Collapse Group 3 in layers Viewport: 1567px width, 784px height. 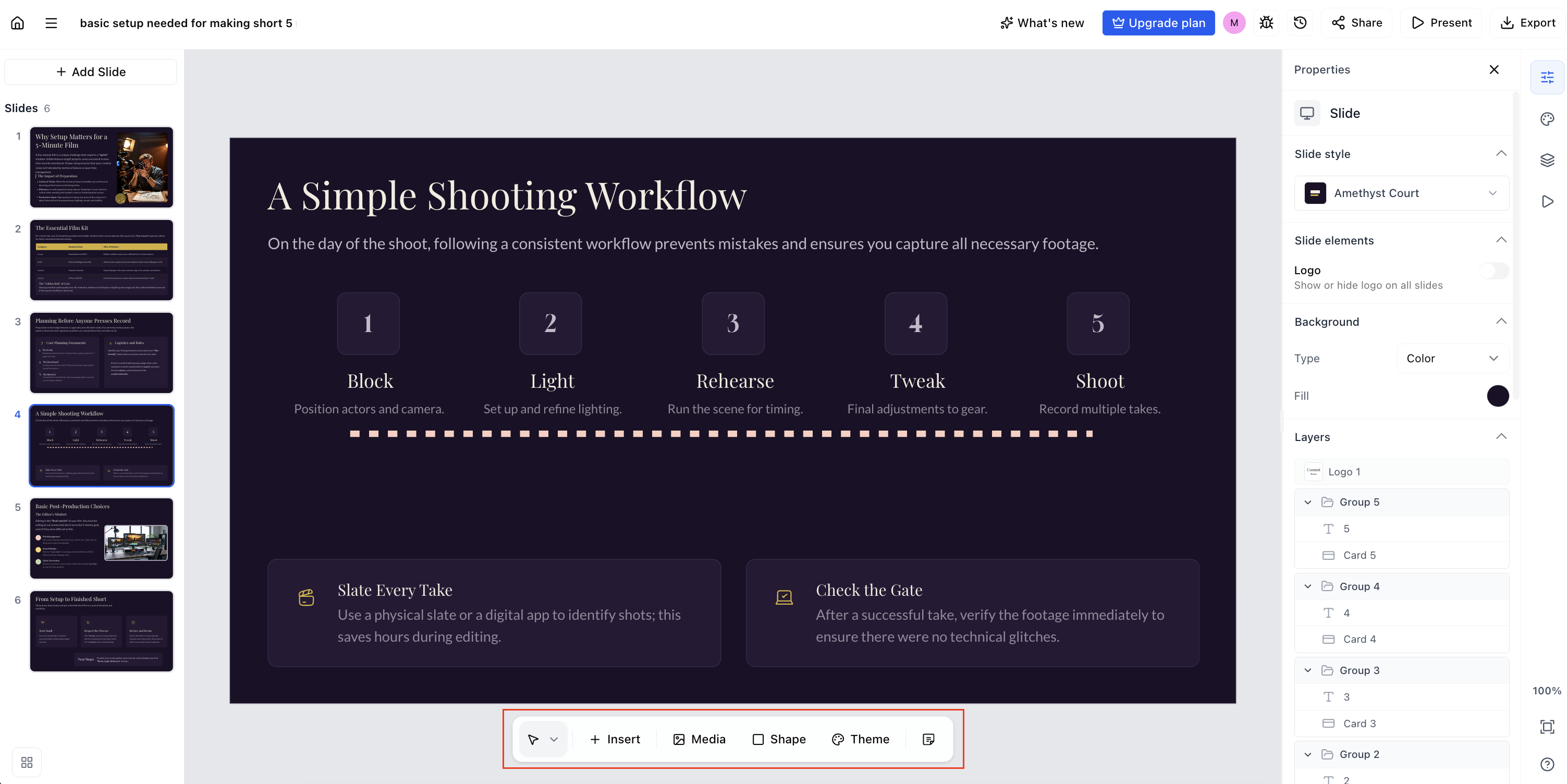click(x=1308, y=670)
